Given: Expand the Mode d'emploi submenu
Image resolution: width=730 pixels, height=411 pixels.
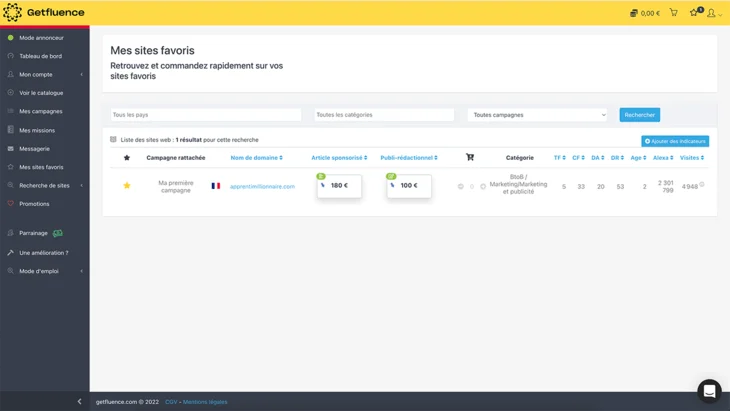Looking at the screenshot, I should click(x=45, y=271).
